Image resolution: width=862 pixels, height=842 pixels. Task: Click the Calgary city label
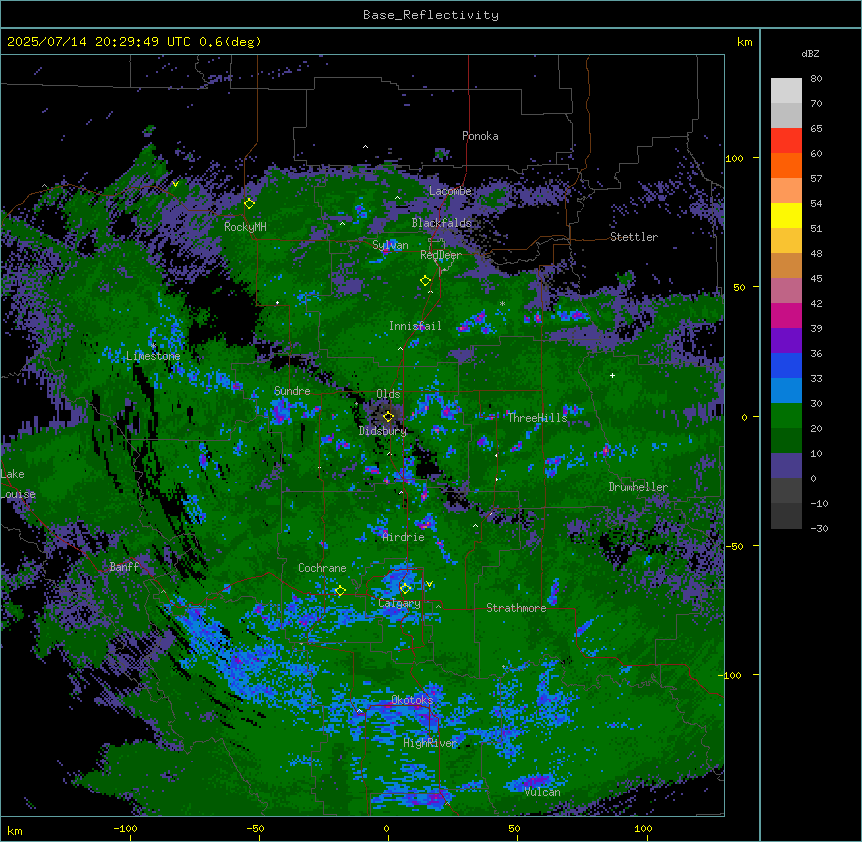[x=399, y=603]
